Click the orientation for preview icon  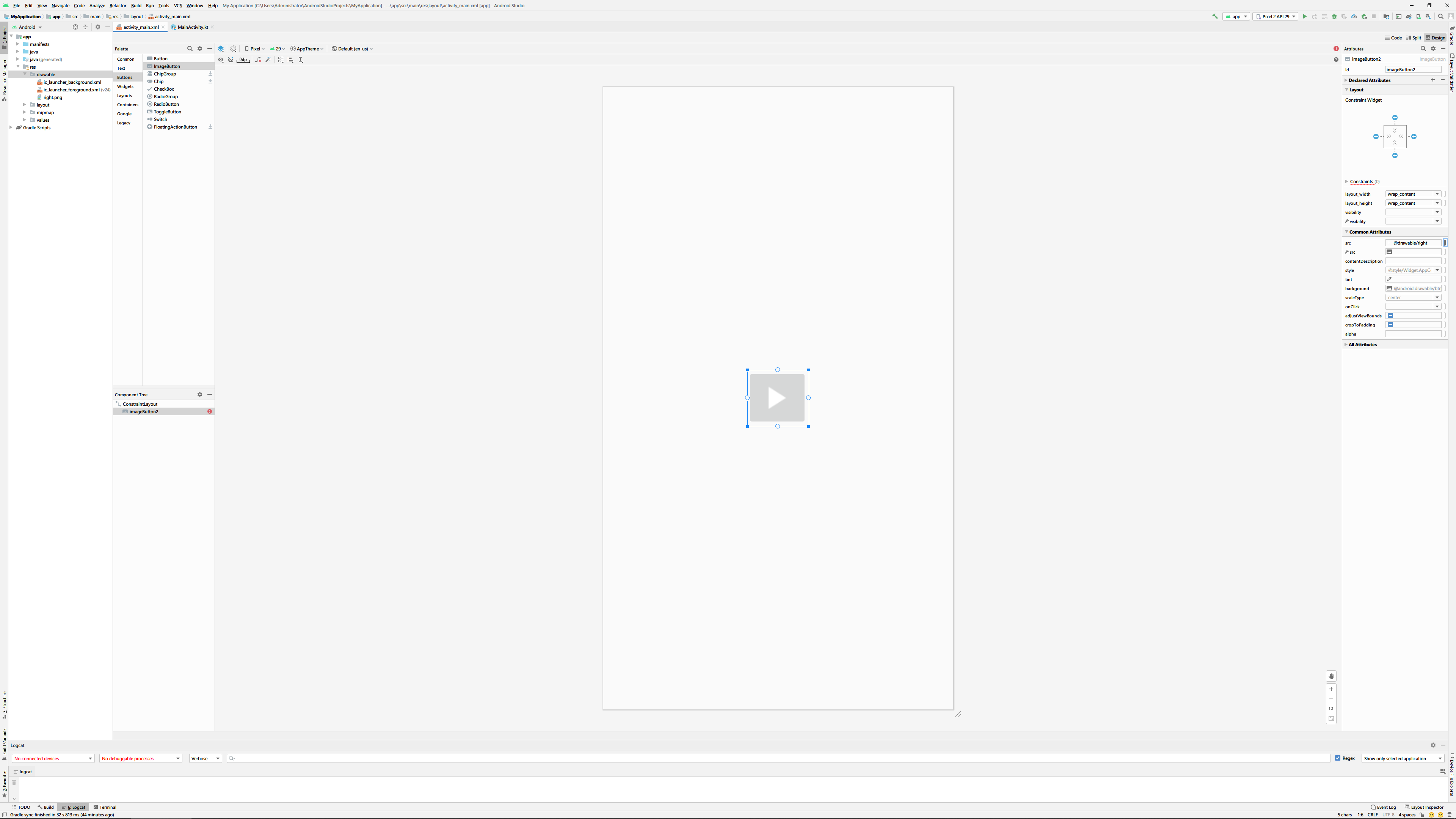[234, 49]
